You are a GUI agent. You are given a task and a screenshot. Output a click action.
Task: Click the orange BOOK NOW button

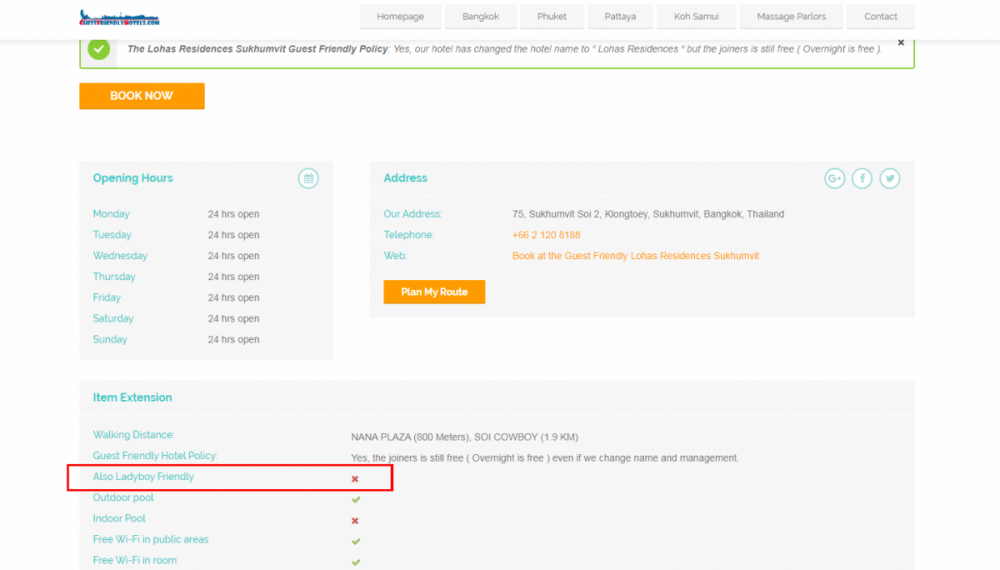(142, 96)
